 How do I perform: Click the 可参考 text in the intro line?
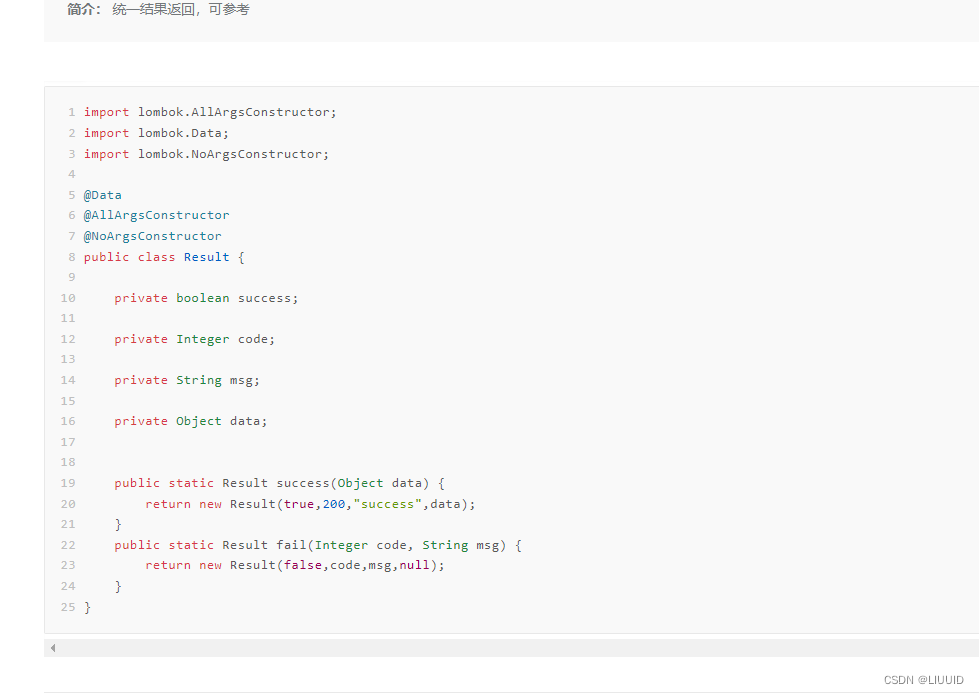coord(229,9)
